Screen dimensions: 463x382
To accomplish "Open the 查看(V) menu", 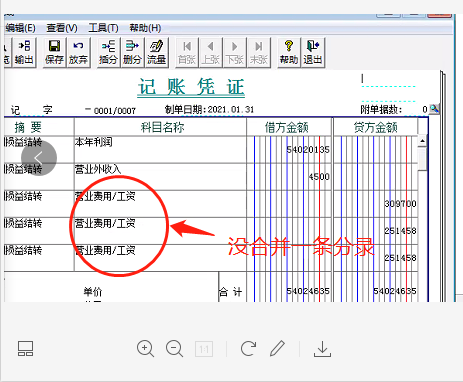I will 62,28.
